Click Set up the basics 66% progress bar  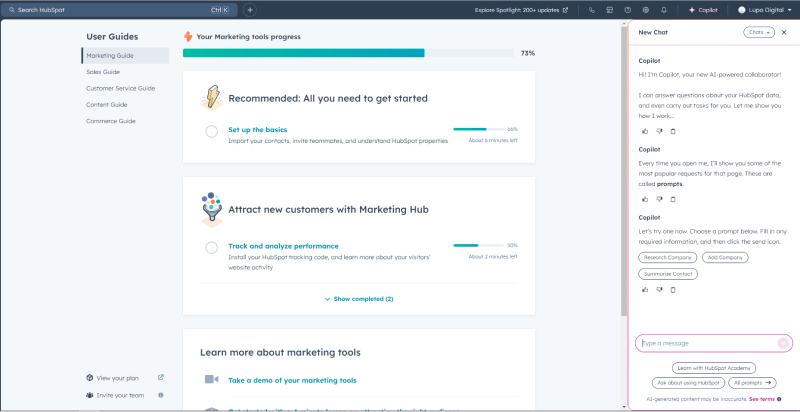479,129
